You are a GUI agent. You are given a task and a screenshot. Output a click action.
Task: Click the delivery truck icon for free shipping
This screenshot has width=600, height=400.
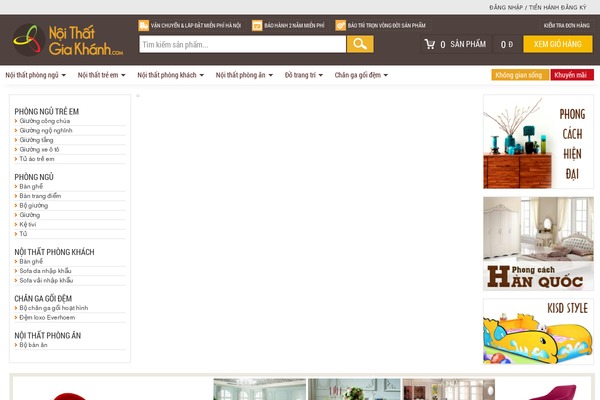143,25
